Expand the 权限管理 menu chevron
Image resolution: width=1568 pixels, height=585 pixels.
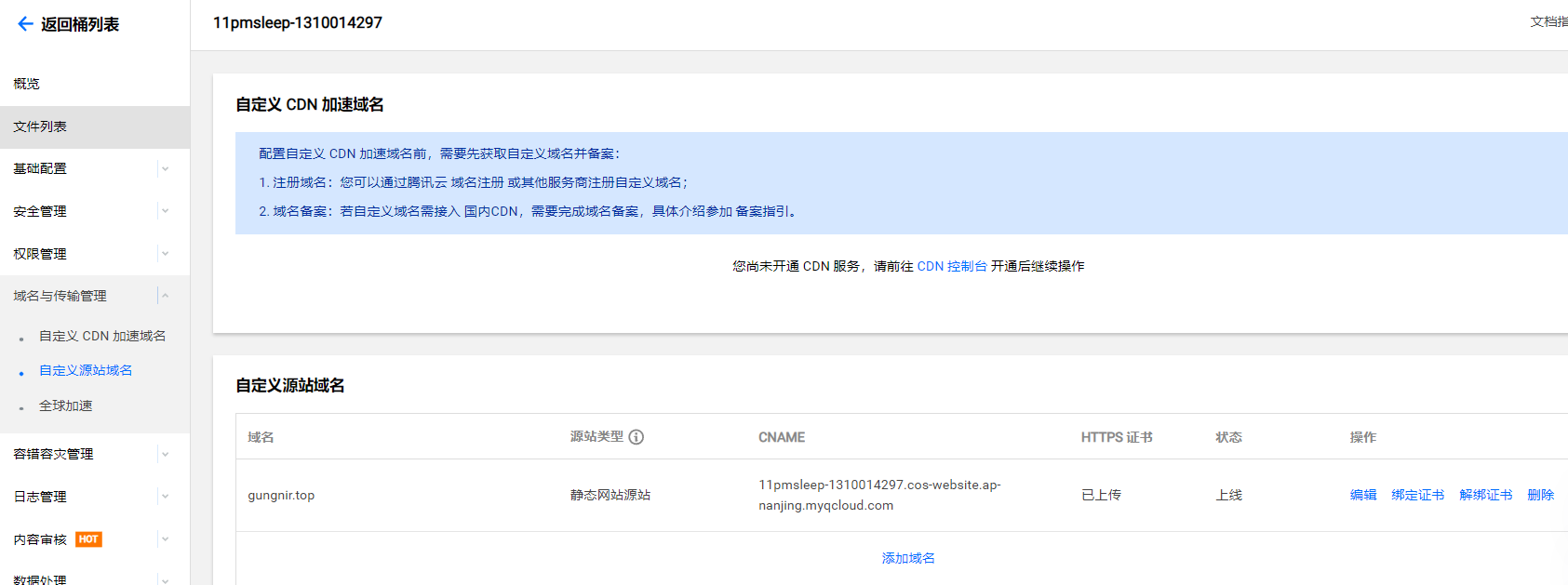[165, 254]
